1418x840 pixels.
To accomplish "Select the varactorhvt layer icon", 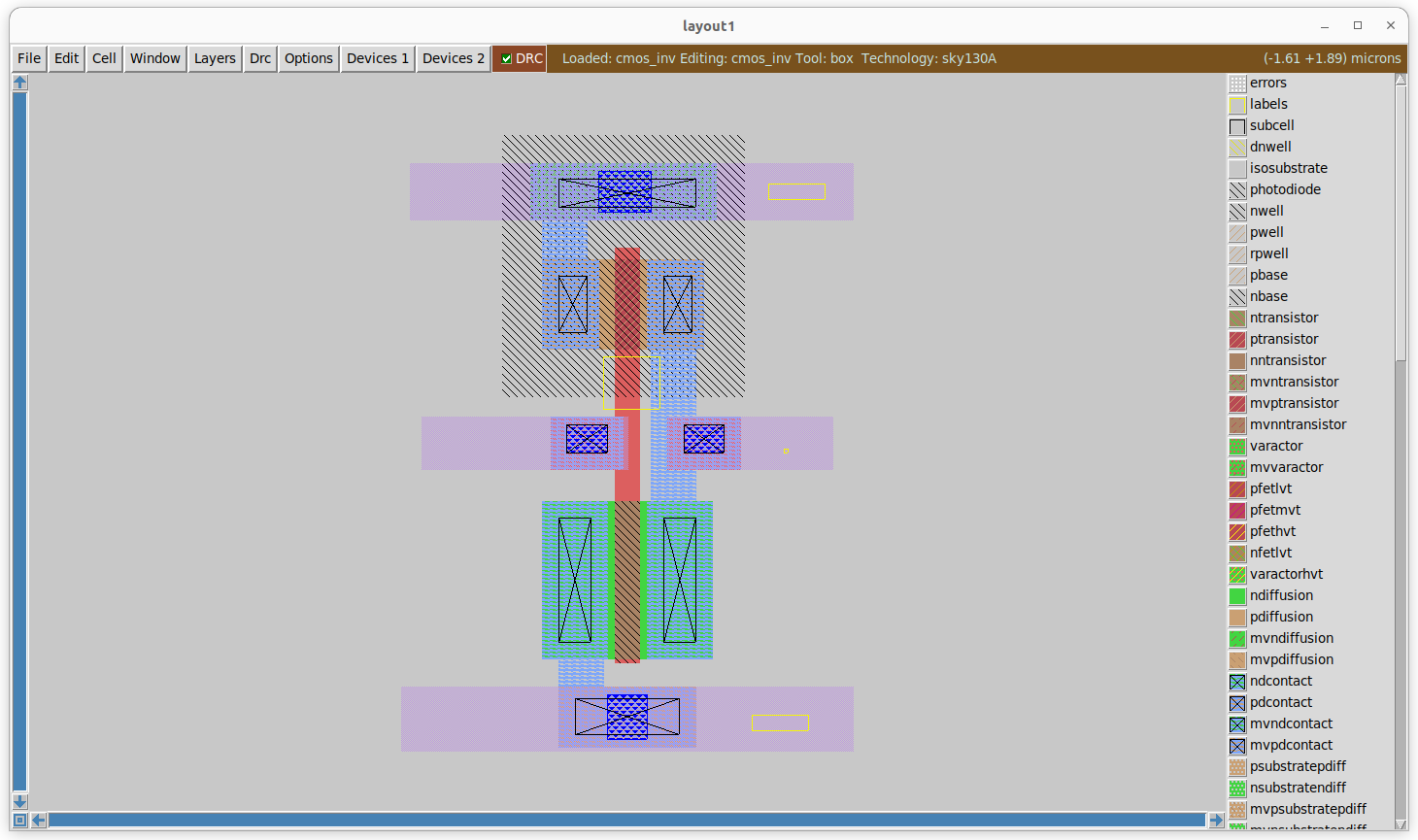I will pos(1237,575).
